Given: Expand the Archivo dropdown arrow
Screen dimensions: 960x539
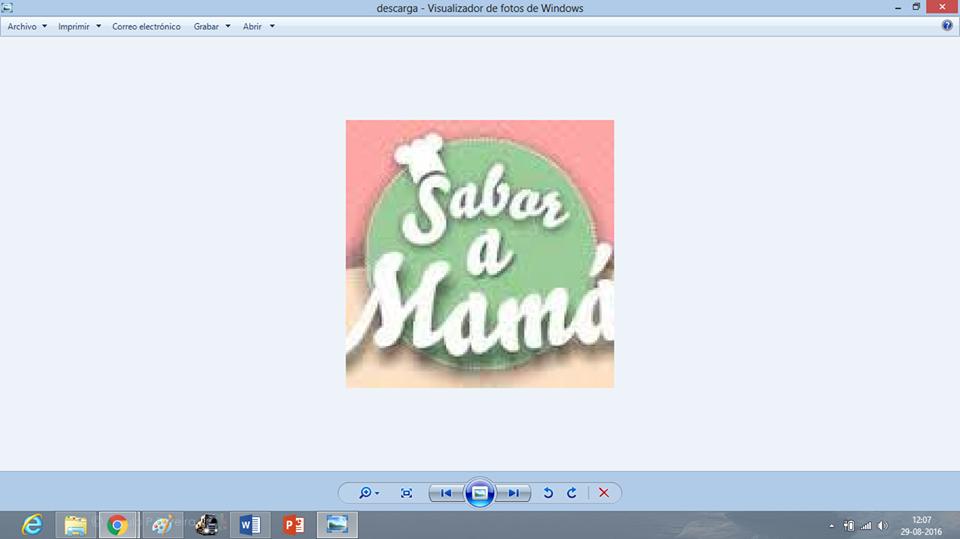Looking at the screenshot, I should pos(44,26).
